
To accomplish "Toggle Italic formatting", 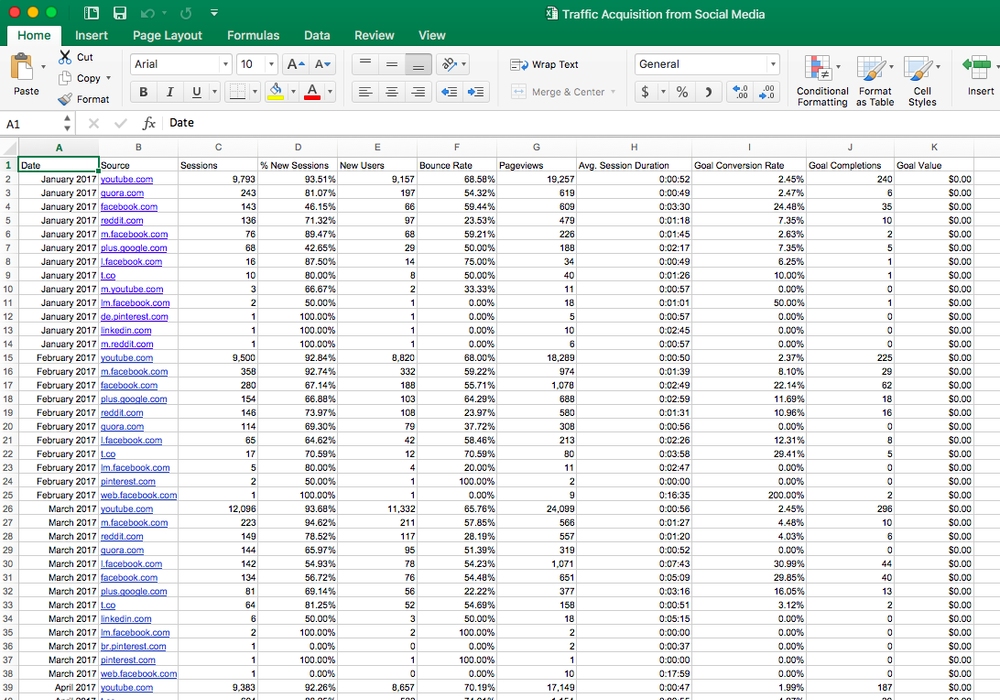I will 170,92.
